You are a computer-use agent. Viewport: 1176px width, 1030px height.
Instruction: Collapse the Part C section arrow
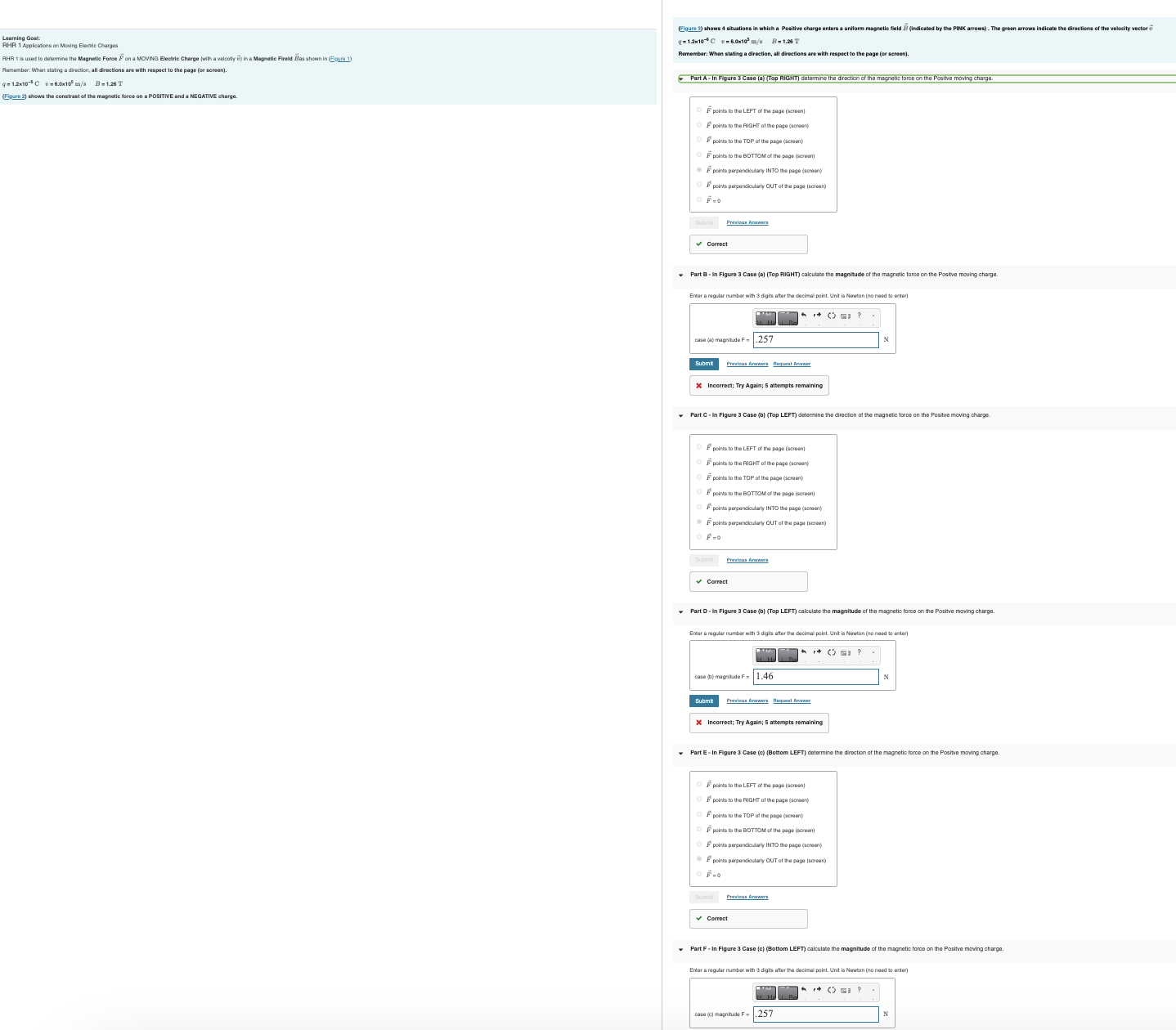coord(680,417)
